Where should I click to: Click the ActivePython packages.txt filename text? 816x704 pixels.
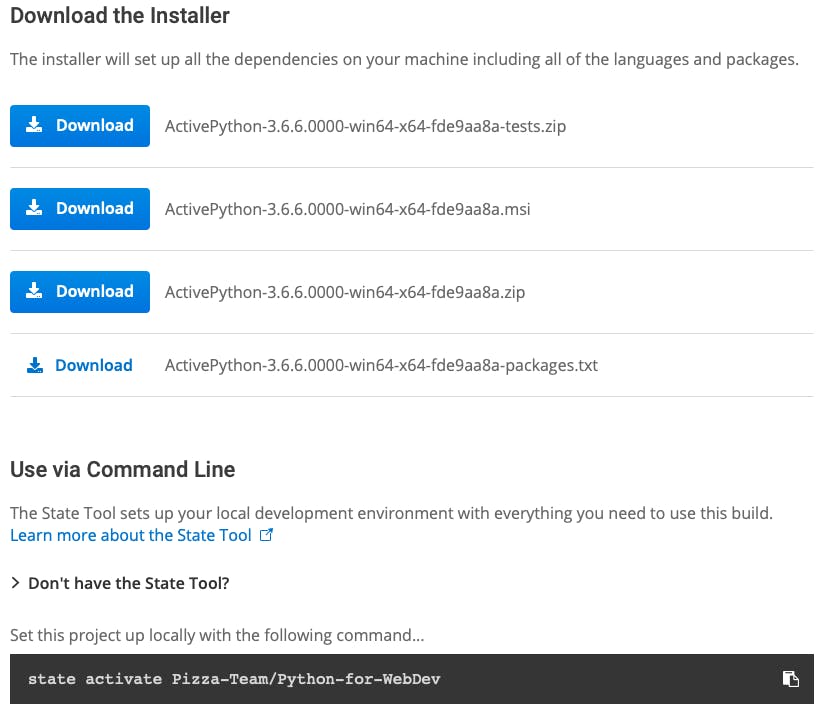click(381, 365)
